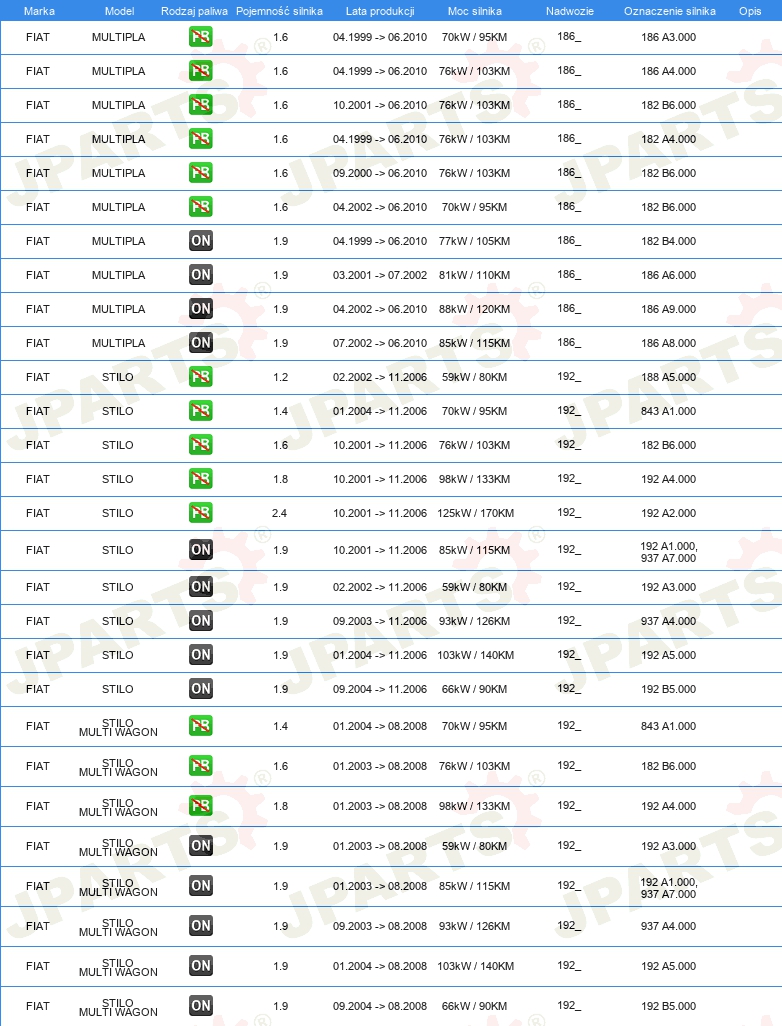
Task: Click petrol icon in Stilo 1.4 11.2006 row
Action: coord(200,411)
